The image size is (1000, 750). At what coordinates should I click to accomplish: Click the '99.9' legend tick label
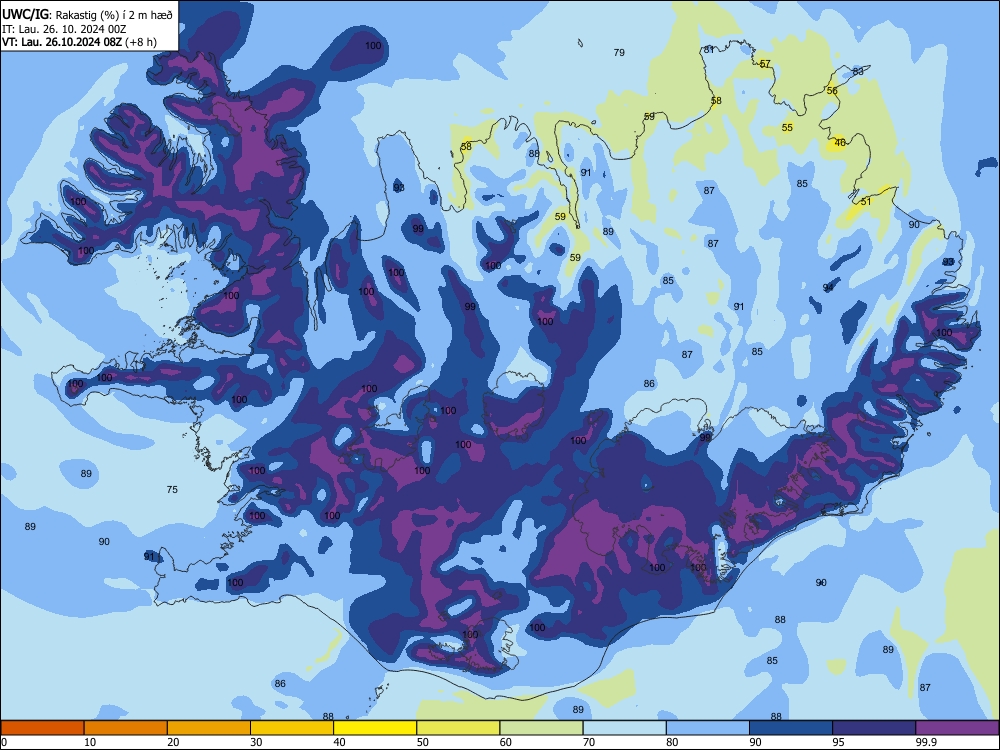pyautogui.click(x=925, y=742)
